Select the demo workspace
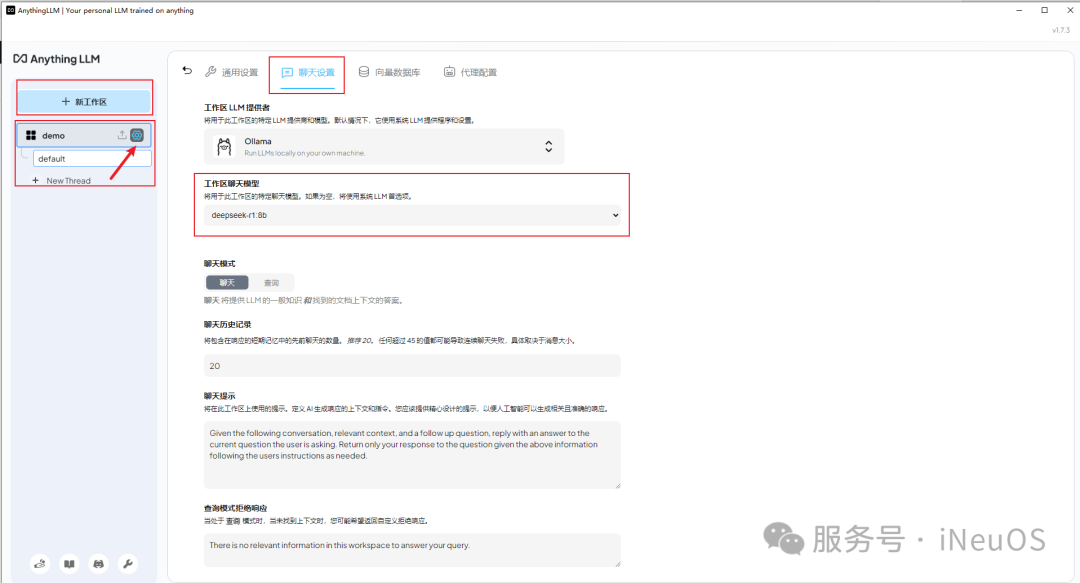 84,136
